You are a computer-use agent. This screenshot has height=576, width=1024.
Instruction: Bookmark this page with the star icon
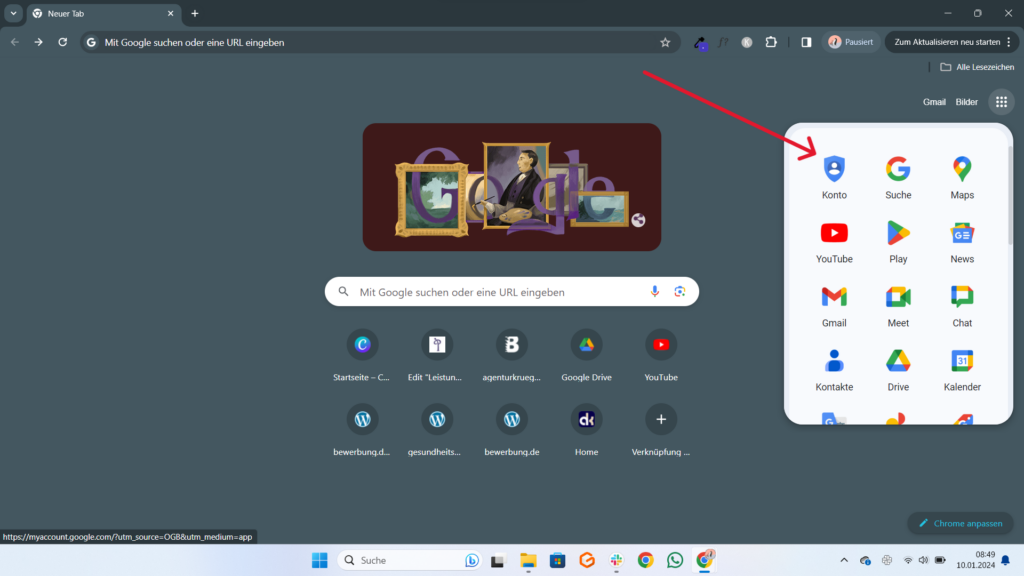click(x=665, y=42)
